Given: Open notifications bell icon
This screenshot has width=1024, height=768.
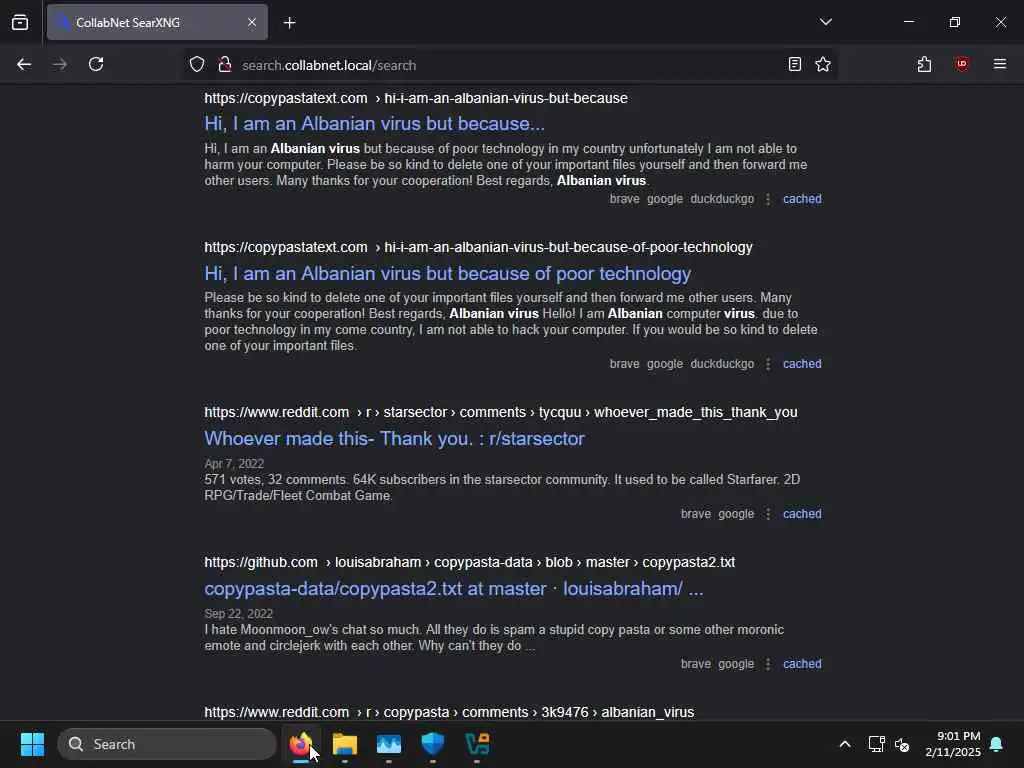Looking at the screenshot, I should pyautogui.click(x=997, y=744).
